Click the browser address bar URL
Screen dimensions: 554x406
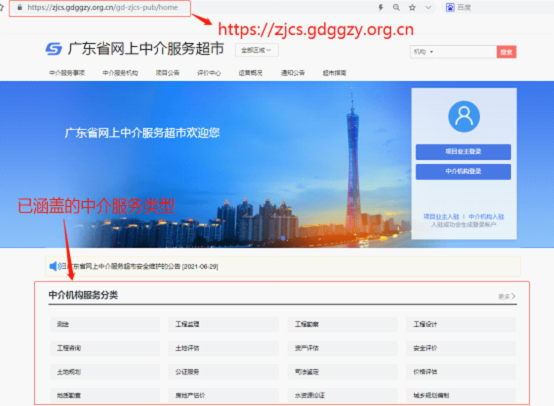102,7
